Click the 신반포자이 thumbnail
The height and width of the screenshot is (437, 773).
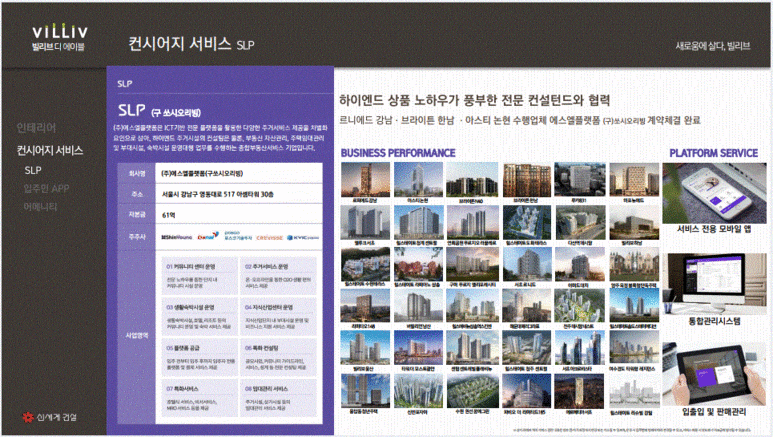tap(418, 391)
